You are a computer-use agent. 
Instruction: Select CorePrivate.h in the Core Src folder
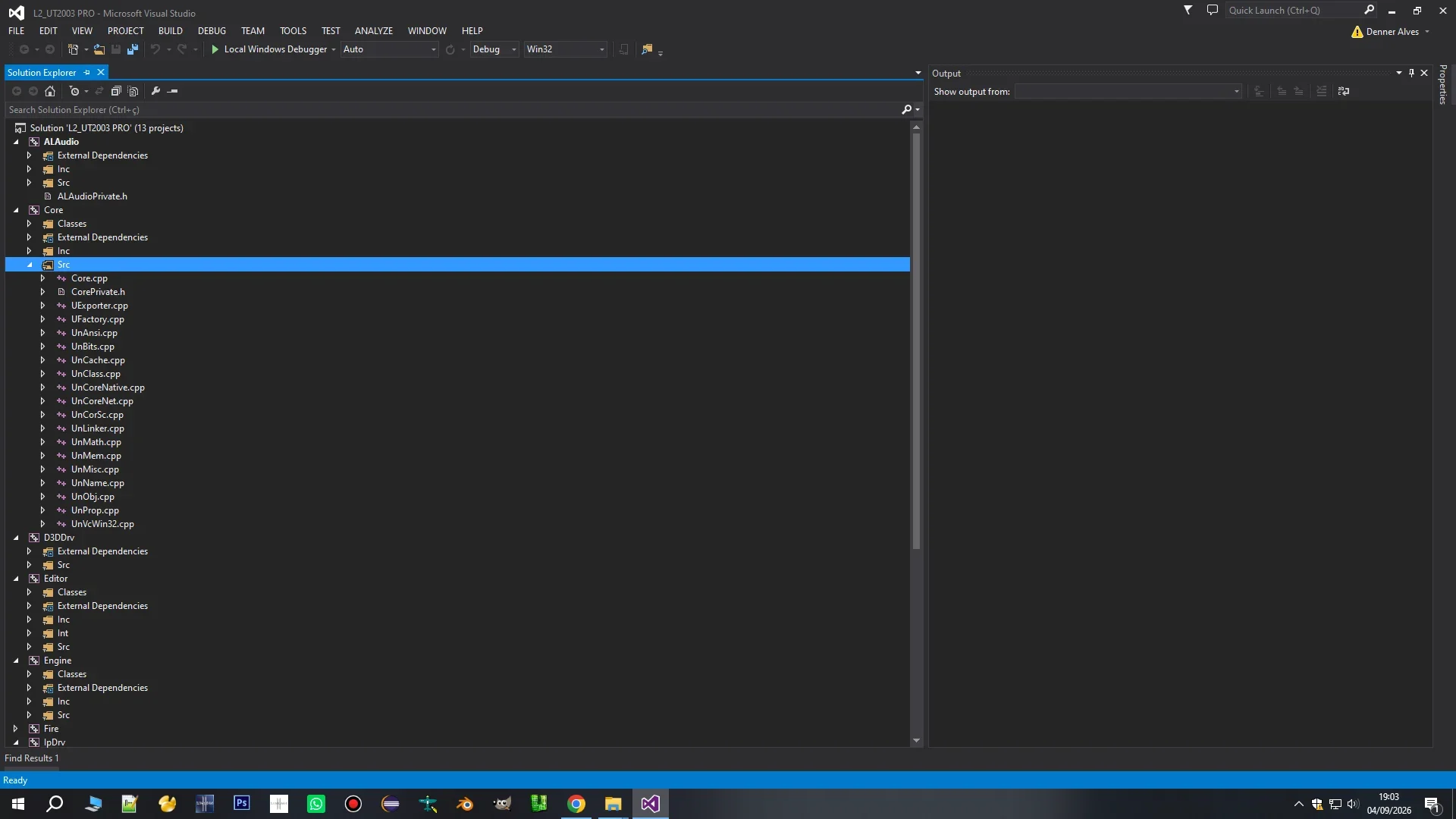pyautogui.click(x=98, y=292)
